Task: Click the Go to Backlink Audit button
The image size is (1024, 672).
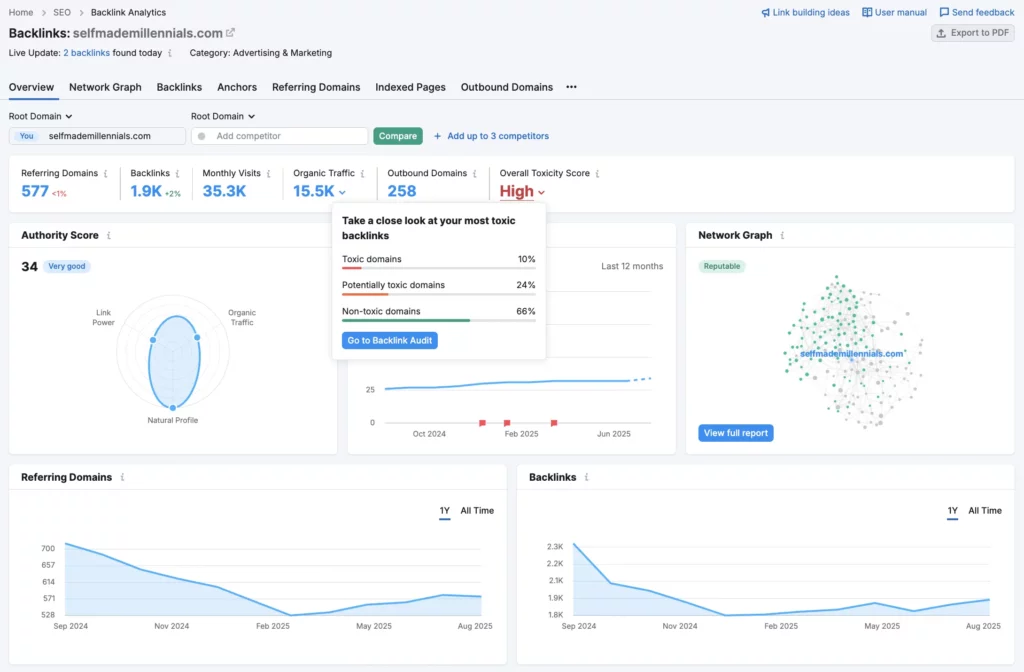Action: click(x=389, y=340)
